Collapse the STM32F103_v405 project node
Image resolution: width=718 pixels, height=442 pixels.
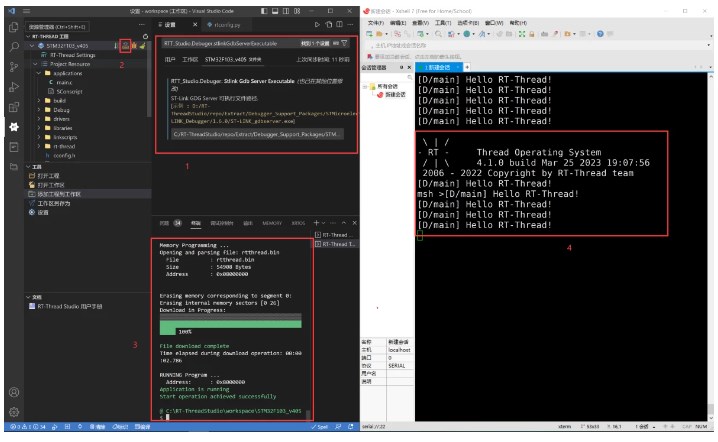point(32,46)
